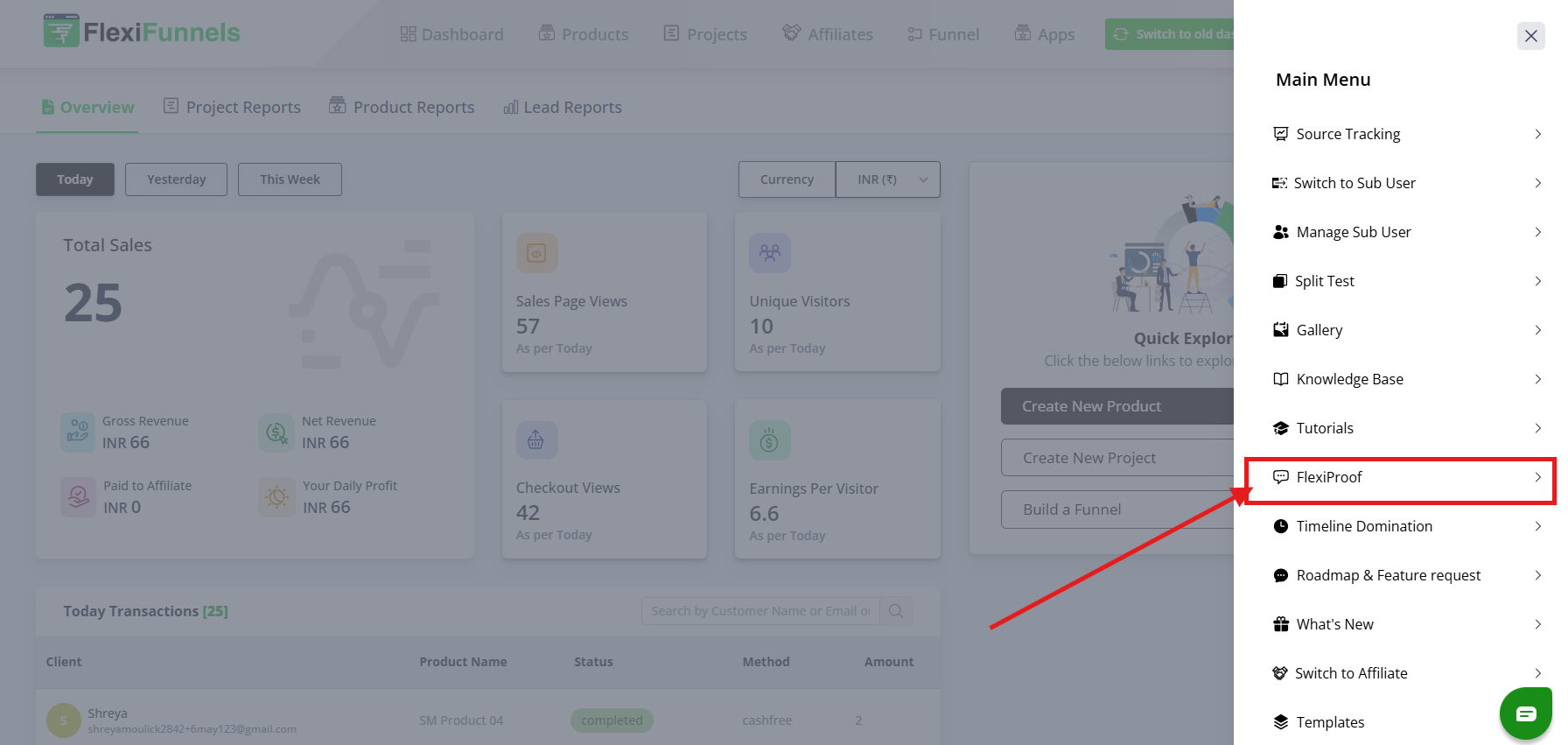The width and height of the screenshot is (1568, 745).
Task: Click the FlexiProof chat bubble icon
Action: pyautogui.click(x=1281, y=477)
